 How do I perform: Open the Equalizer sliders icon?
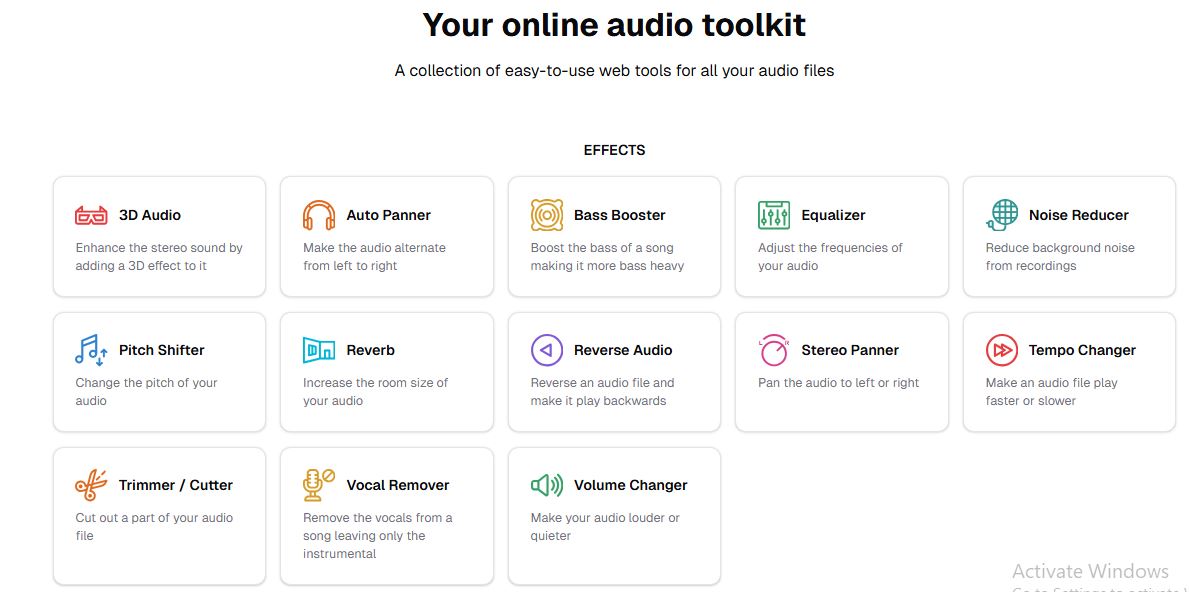tap(774, 215)
